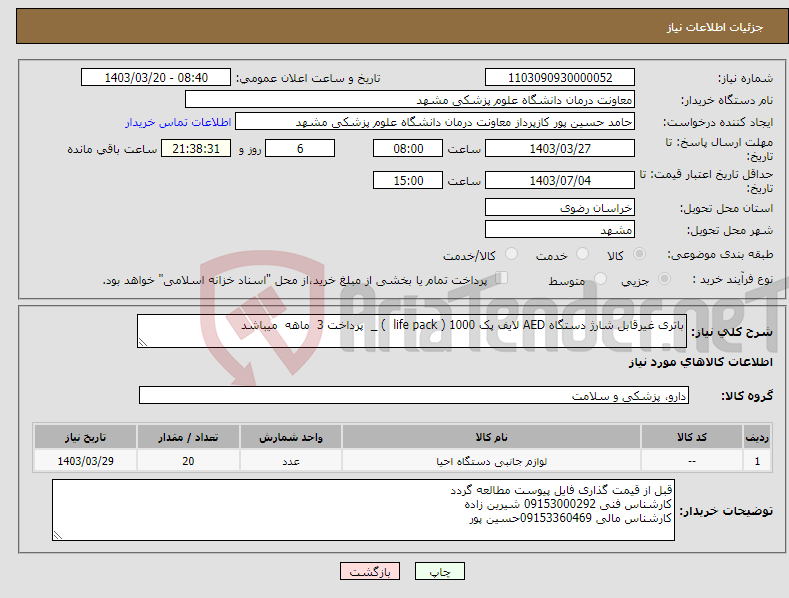
Task: Click the نوع فرآیند خرید label
Action: point(732,279)
